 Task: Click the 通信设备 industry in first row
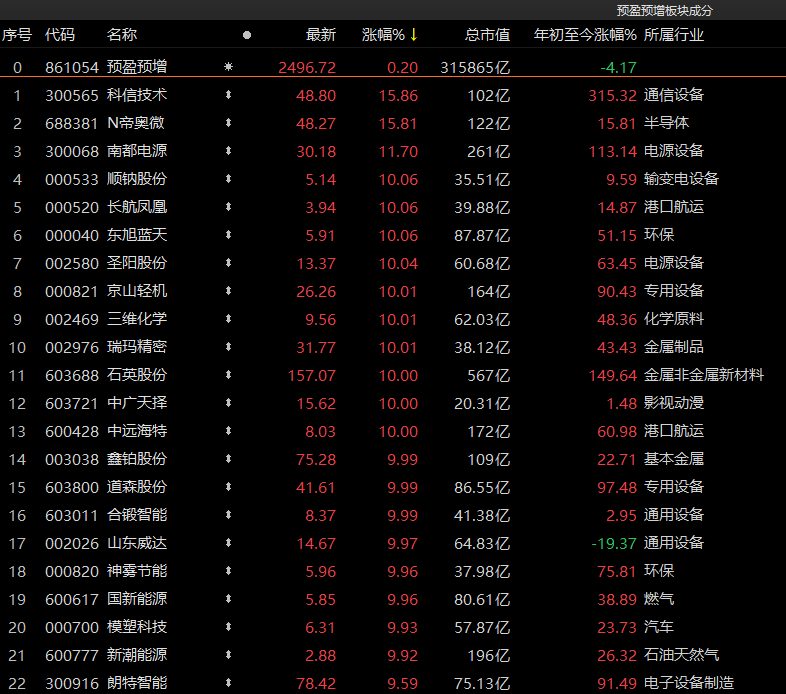pyautogui.click(x=673, y=95)
